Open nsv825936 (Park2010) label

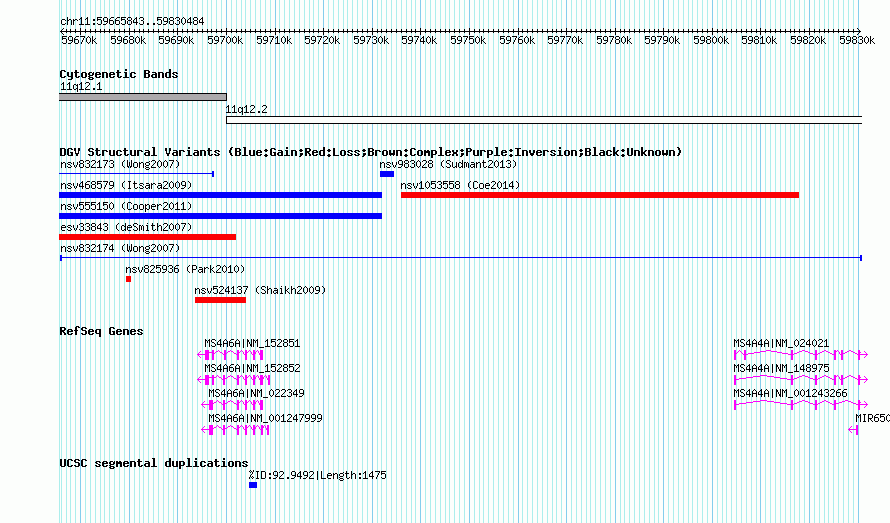click(x=185, y=270)
